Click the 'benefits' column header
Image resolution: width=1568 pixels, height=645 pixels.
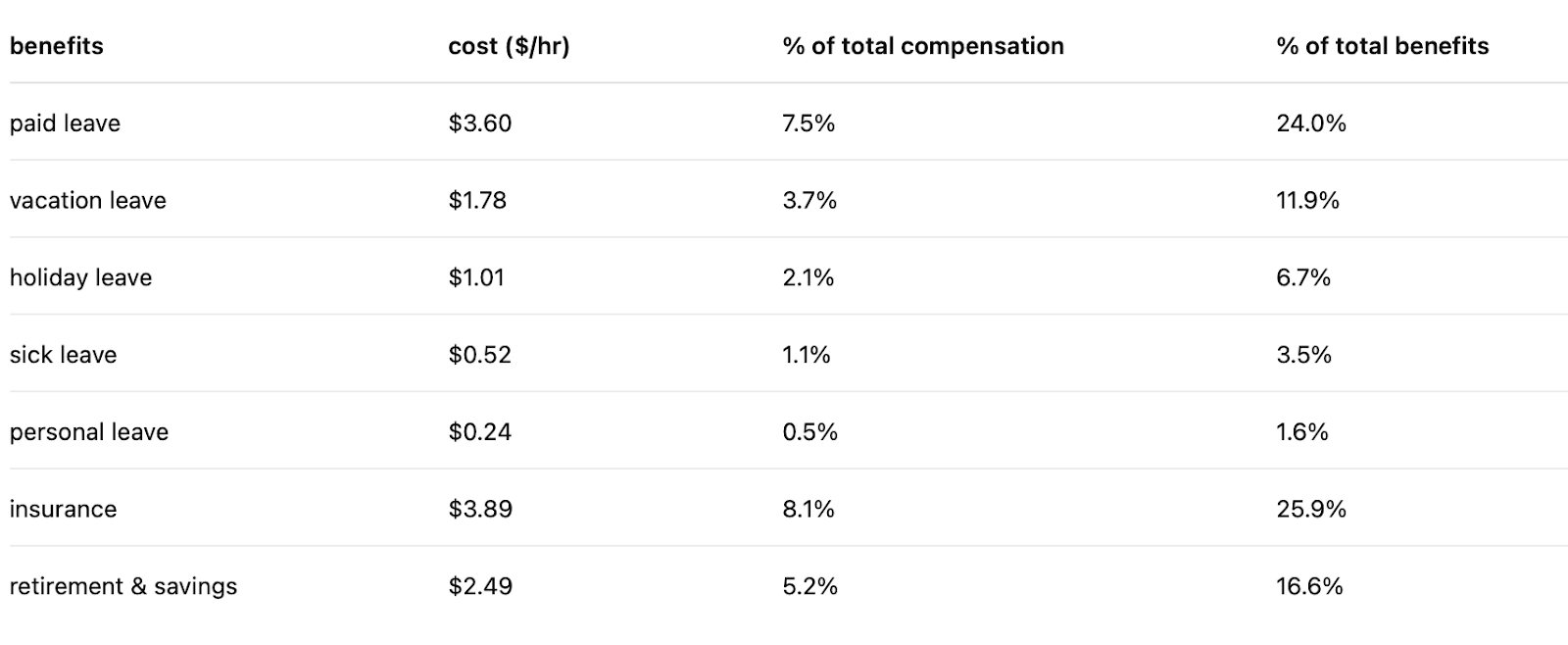click(56, 46)
